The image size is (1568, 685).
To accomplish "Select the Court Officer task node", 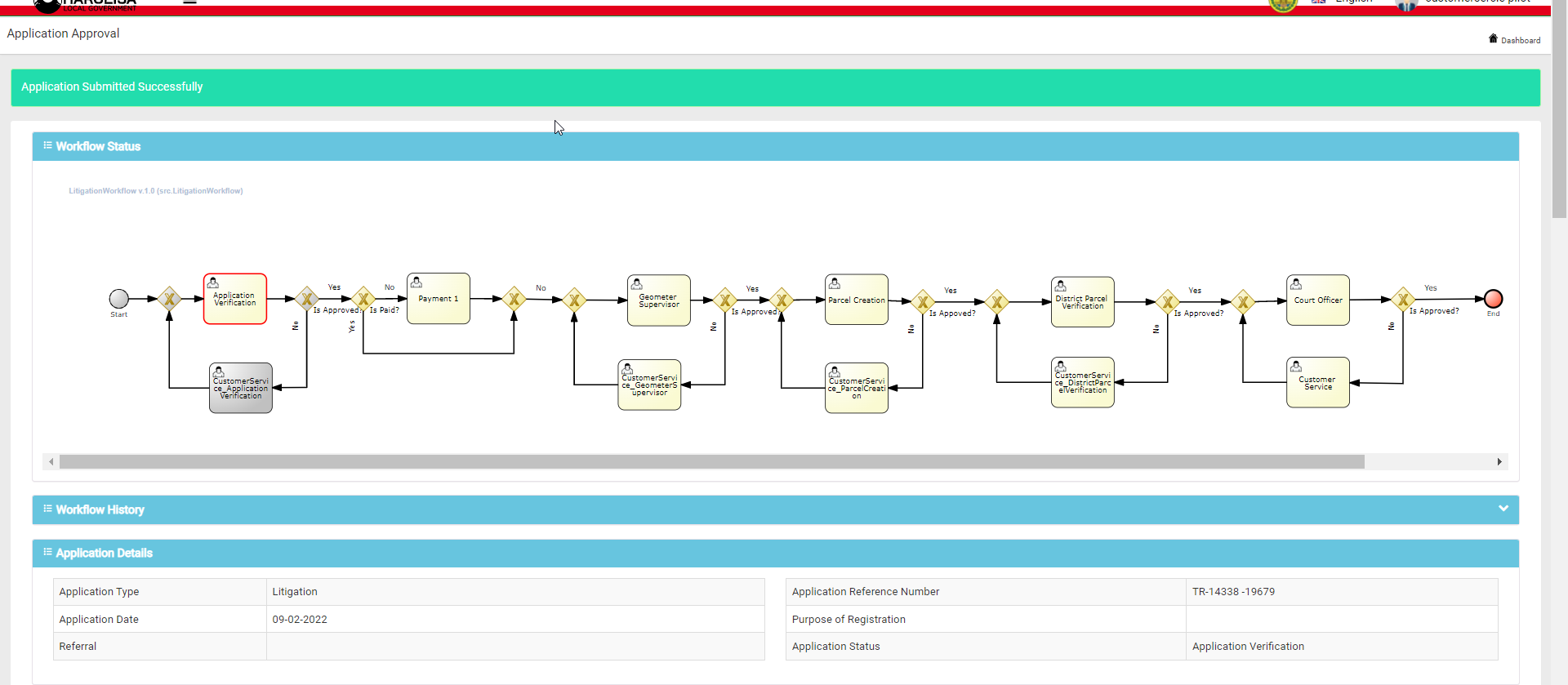I will click(x=1318, y=300).
